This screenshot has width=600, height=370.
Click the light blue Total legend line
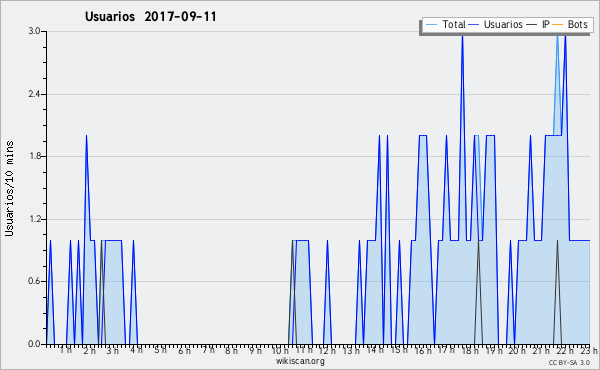pyautogui.click(x=431, y=25)
